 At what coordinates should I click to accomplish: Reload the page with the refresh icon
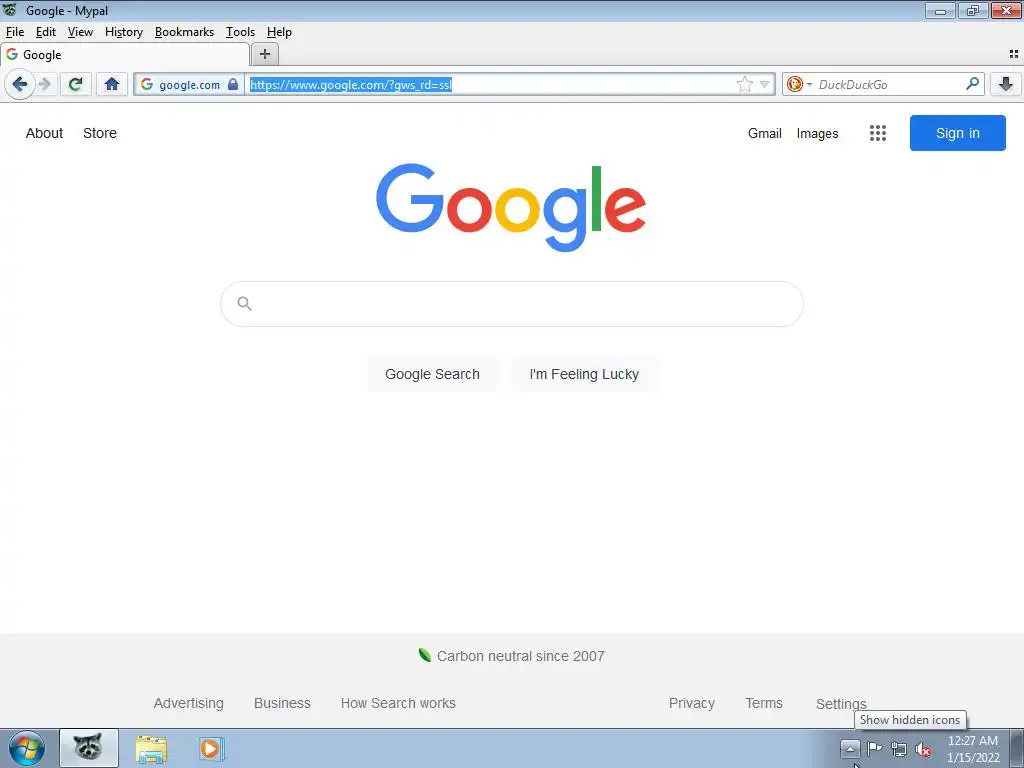pyautogui.click(x=76, y=84)
